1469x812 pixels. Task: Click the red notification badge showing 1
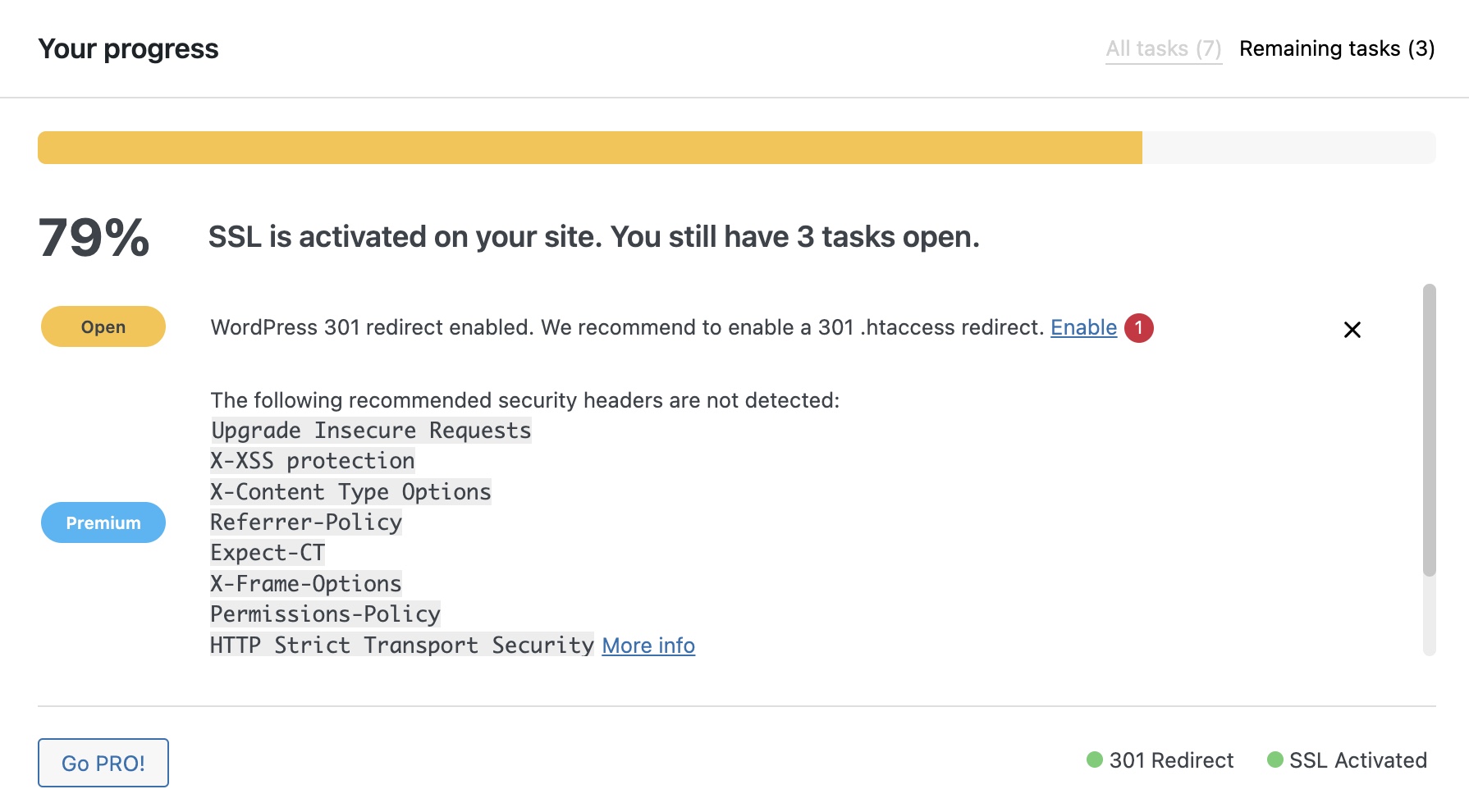click(x=1139, y=328)
